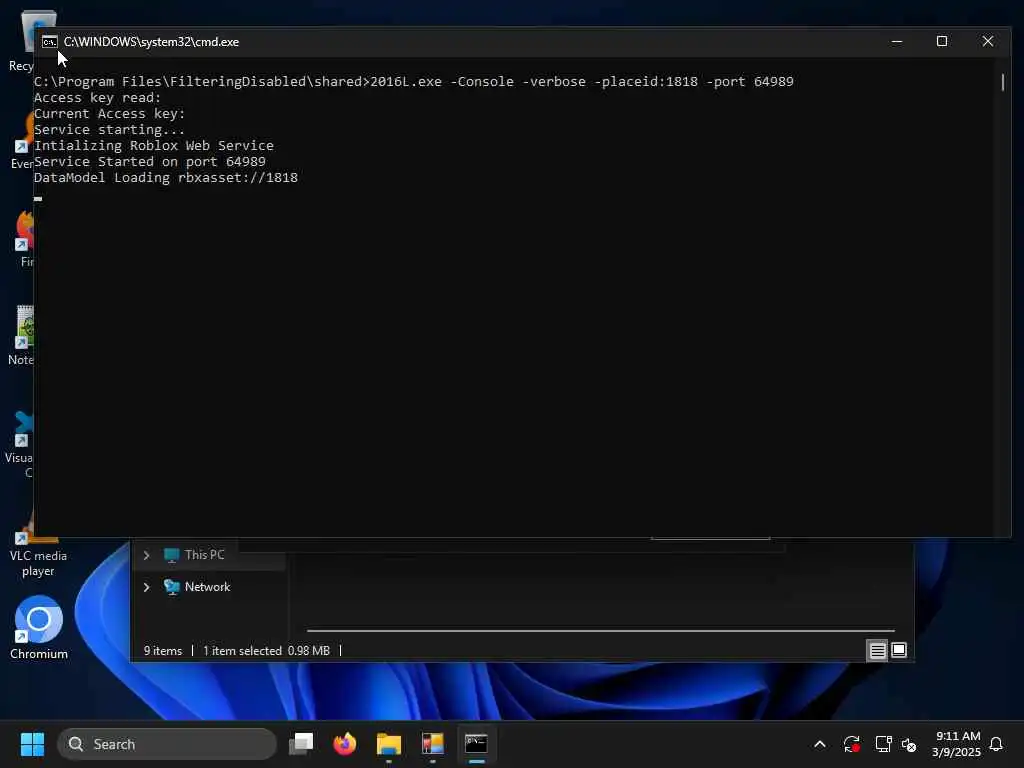Maximize the cmd.exe window
This screenshot has width=1024, height=768.
pyautogui.click(x=942, y=42)
